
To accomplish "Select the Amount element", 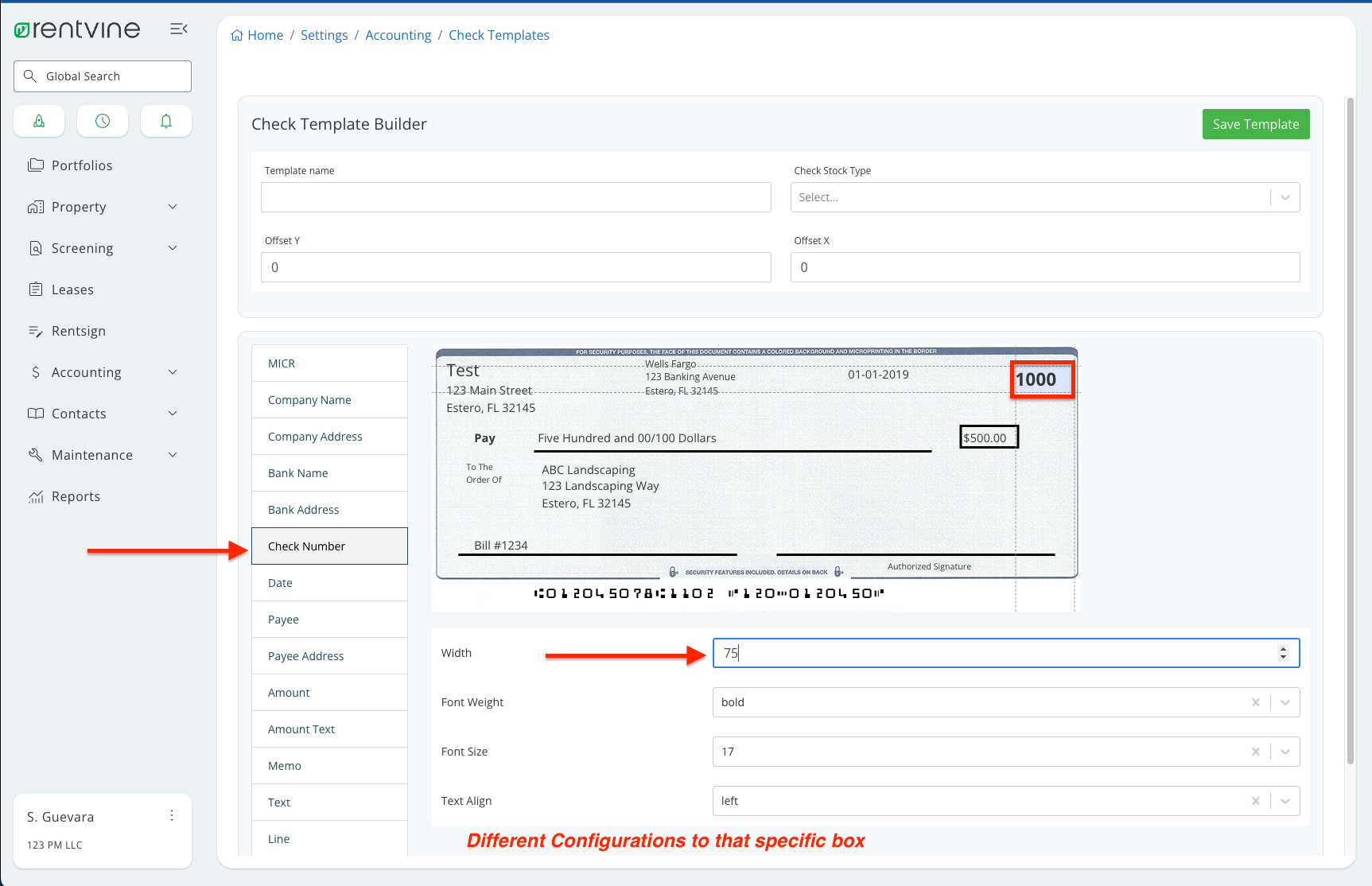I will pyautogui.click(x=329, y=693).
